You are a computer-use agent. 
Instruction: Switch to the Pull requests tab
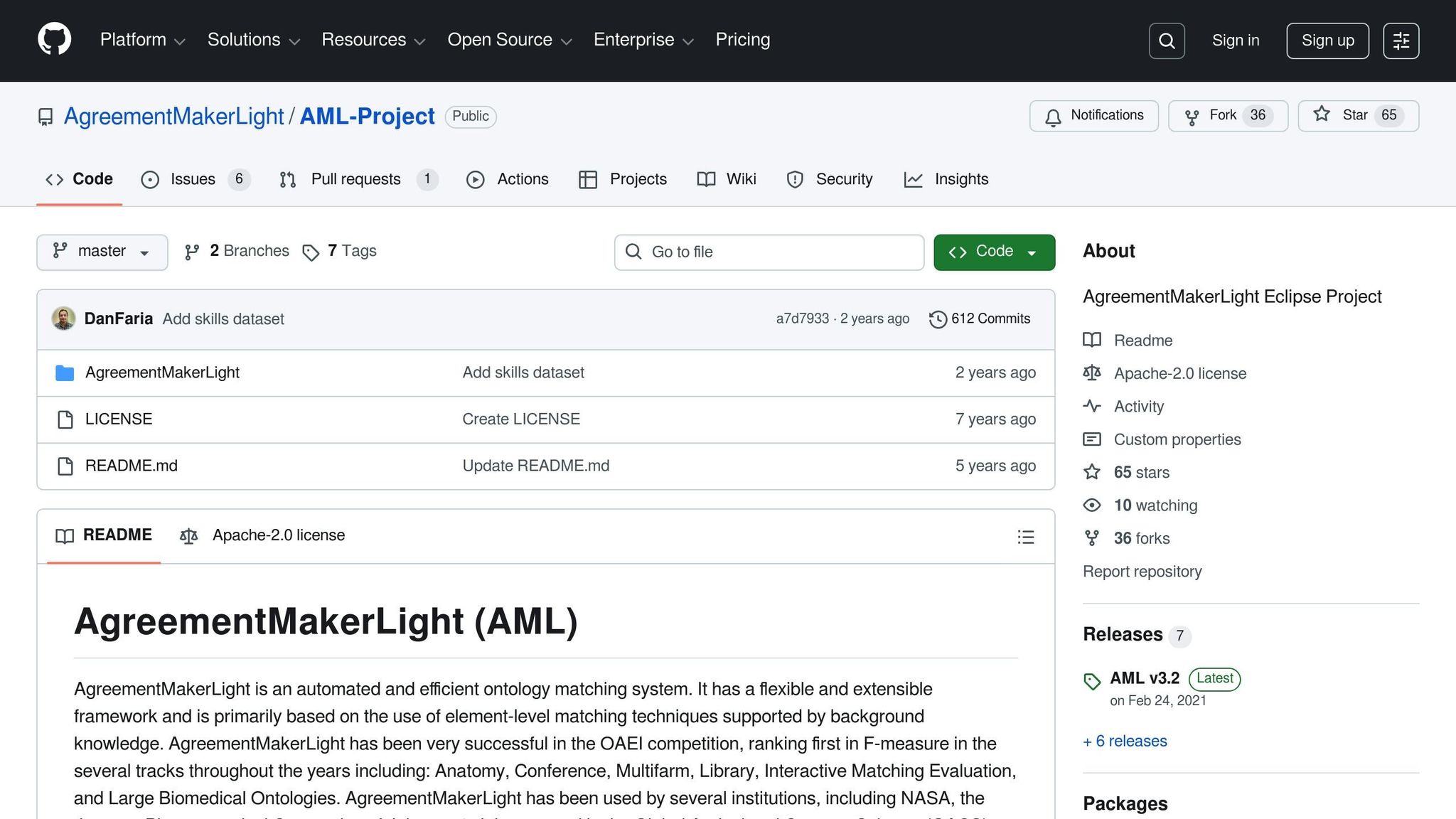(355, 179)
